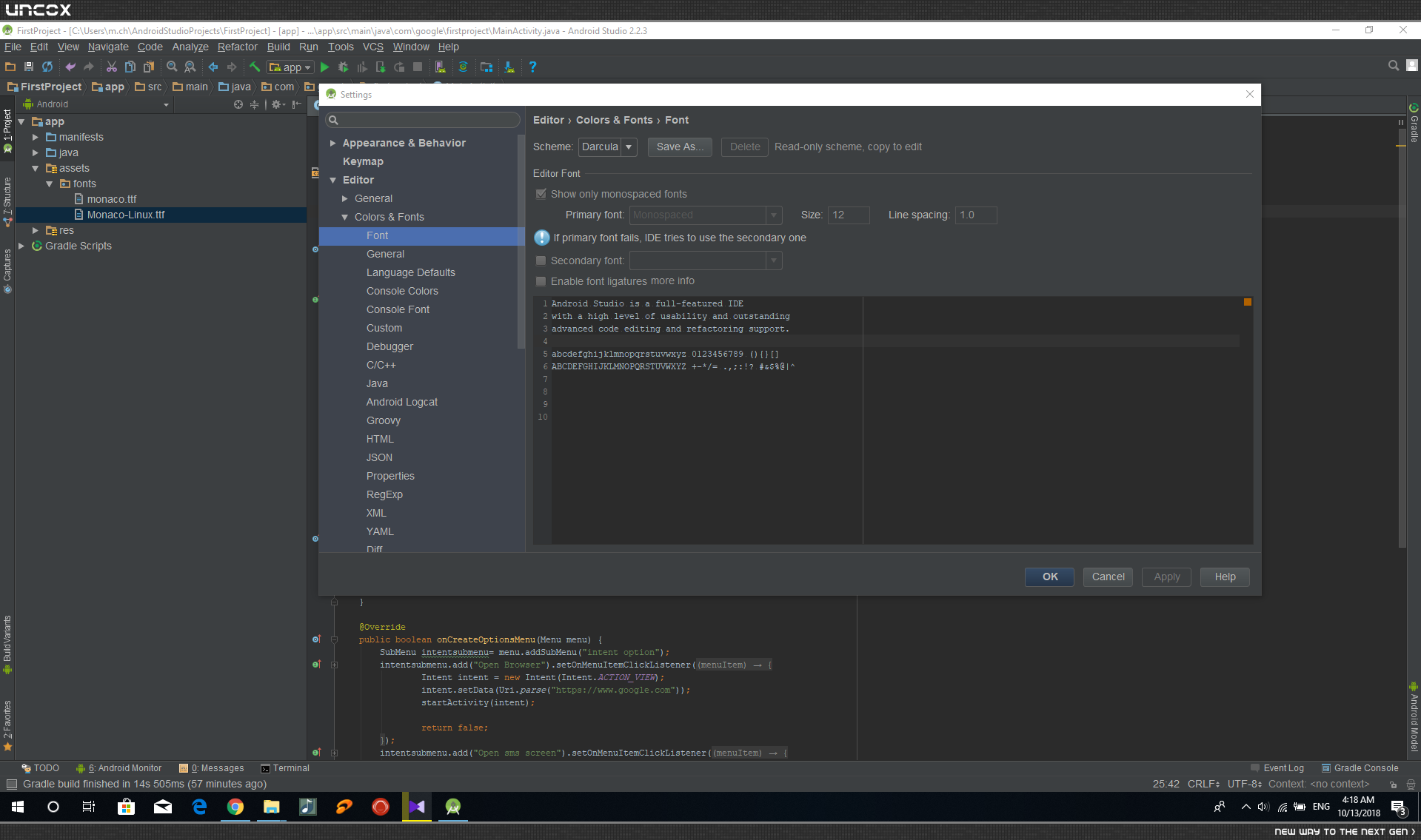Open the Terminal tool window tab
The image size is (1421, 840).
[x=285, y=768]
